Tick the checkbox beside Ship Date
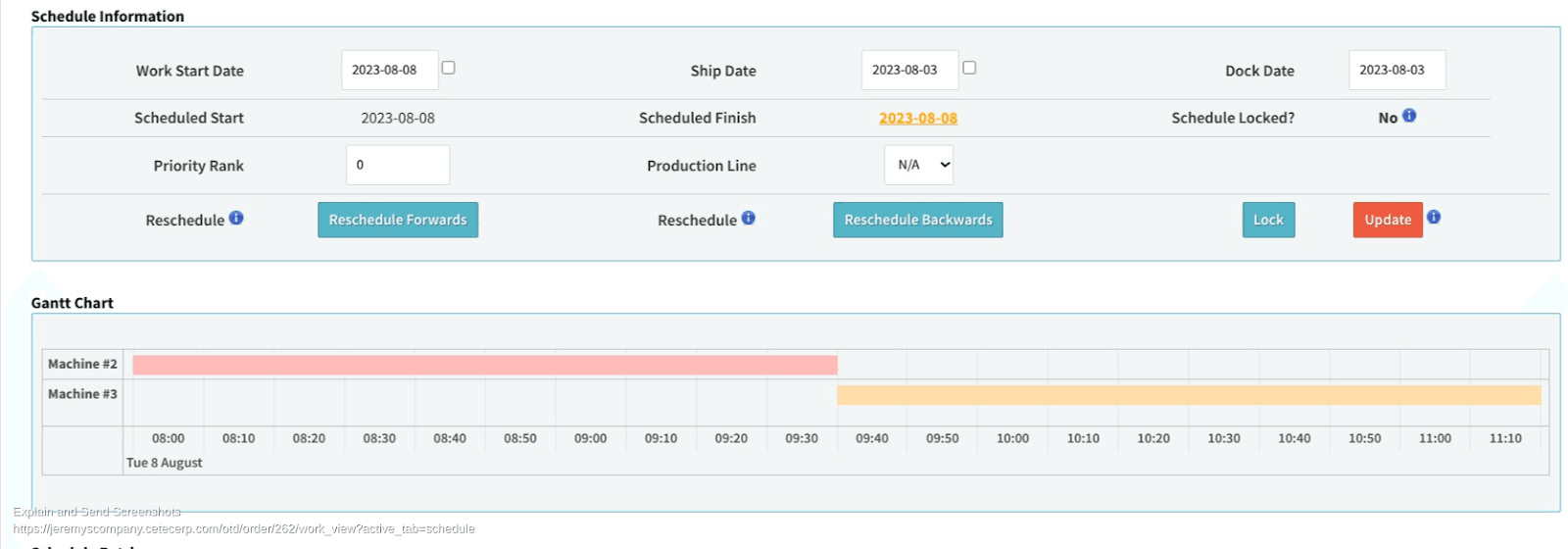 pyautogui.click(x=969, y=68)
